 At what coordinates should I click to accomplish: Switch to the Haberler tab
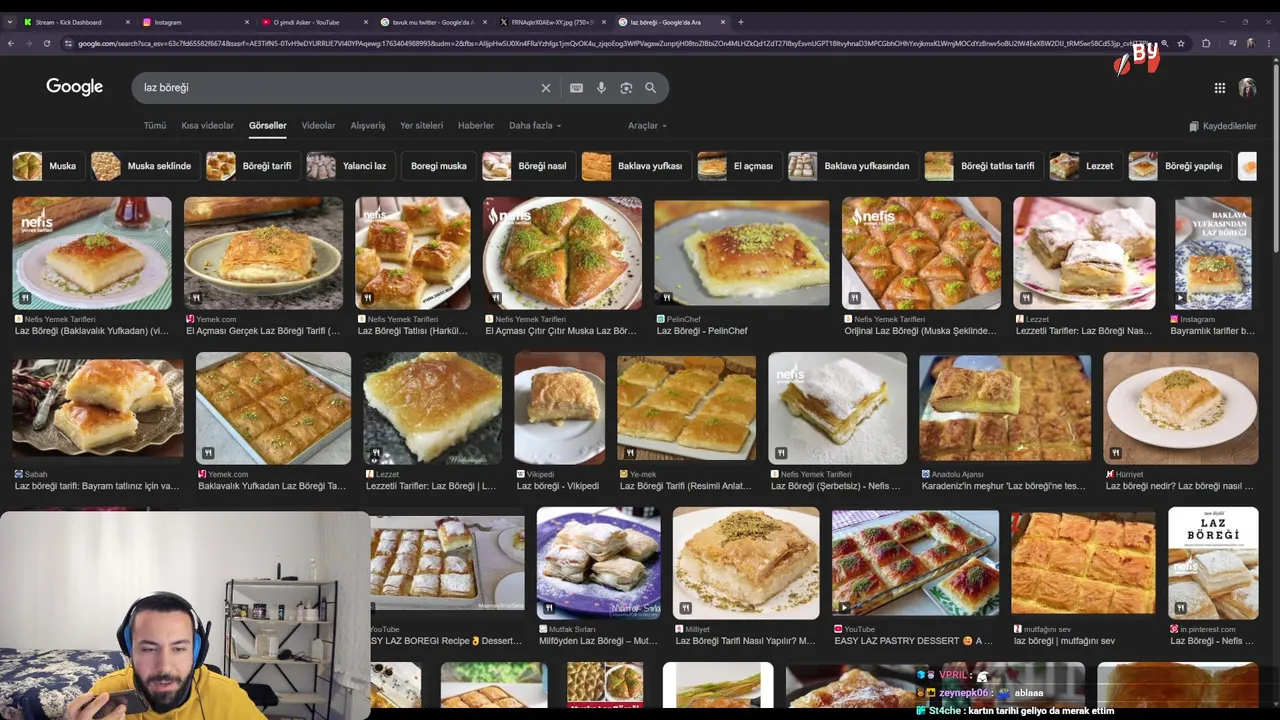coord(475,126)
